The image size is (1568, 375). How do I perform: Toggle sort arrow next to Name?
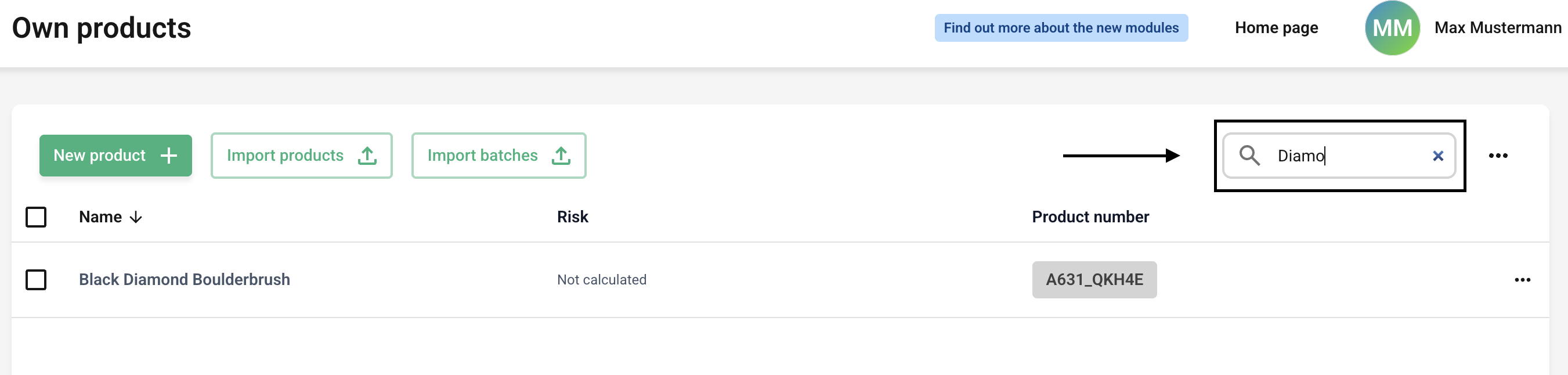(136, 217)
